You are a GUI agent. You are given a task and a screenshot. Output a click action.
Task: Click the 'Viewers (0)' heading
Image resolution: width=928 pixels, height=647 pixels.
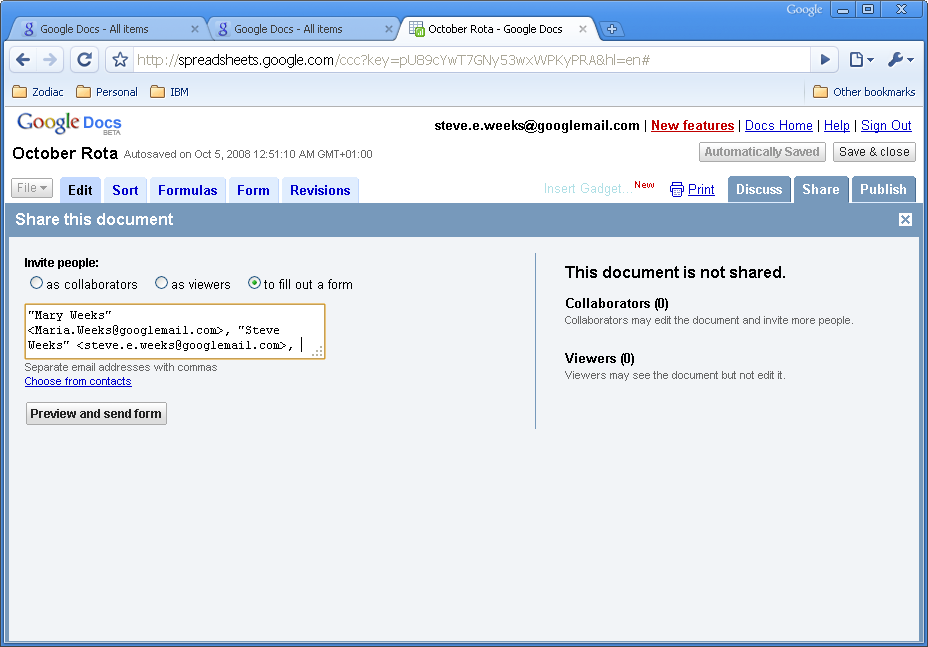pyautogui.click(x=600, y=359)
